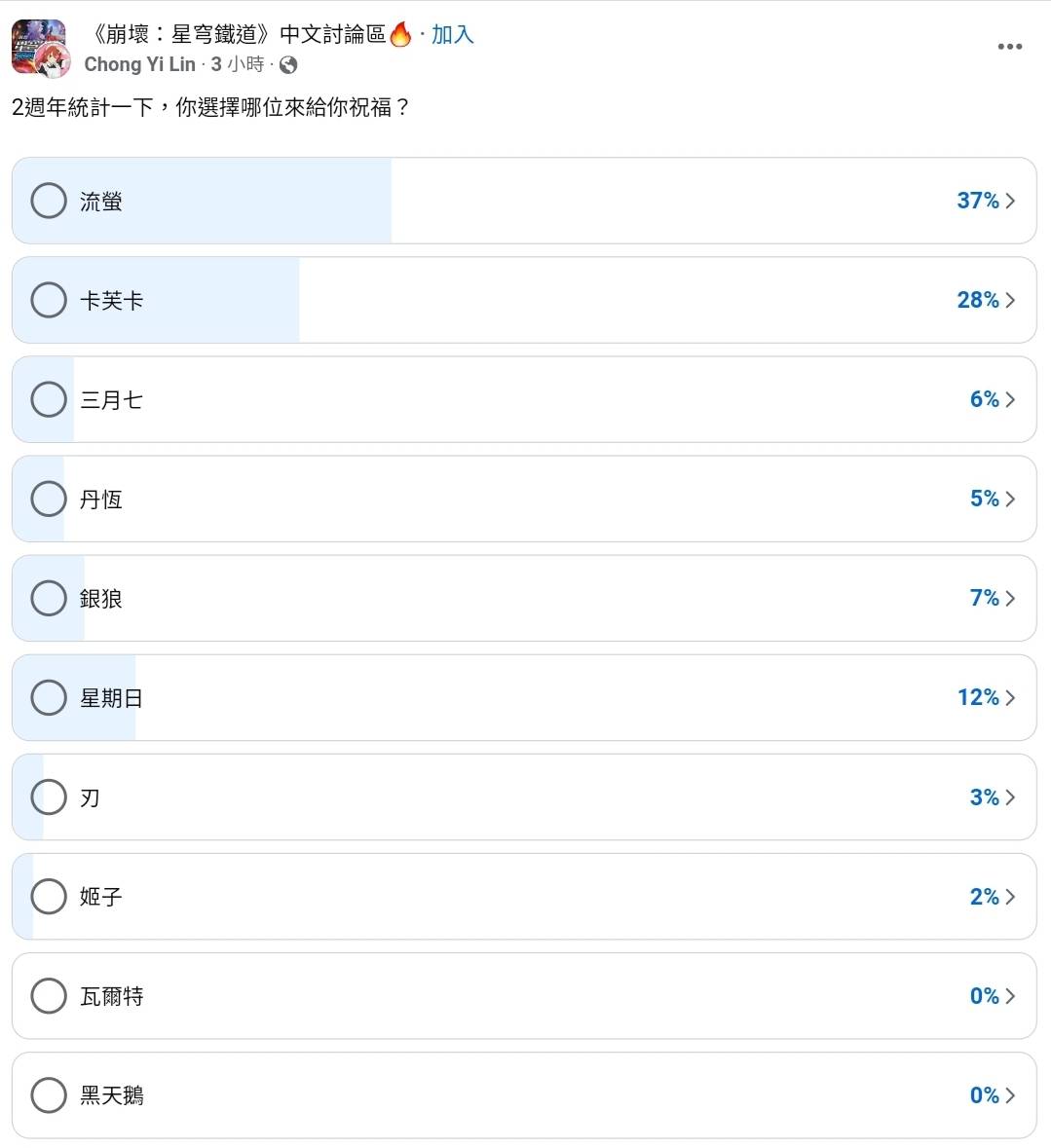Viewport: 1051px width, 1148px height.
Task: Select the 星期日 radio button
Action: click(x=49, y=697)
